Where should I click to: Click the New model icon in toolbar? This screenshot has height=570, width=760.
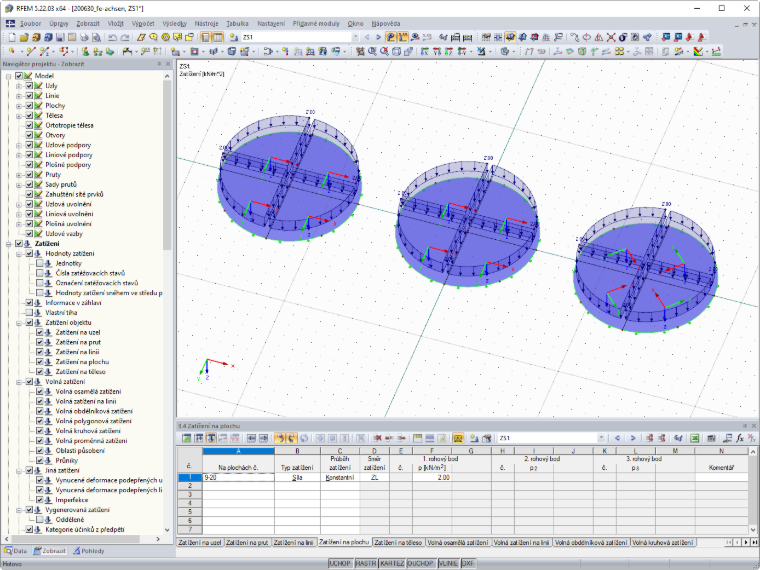(12, 37)
